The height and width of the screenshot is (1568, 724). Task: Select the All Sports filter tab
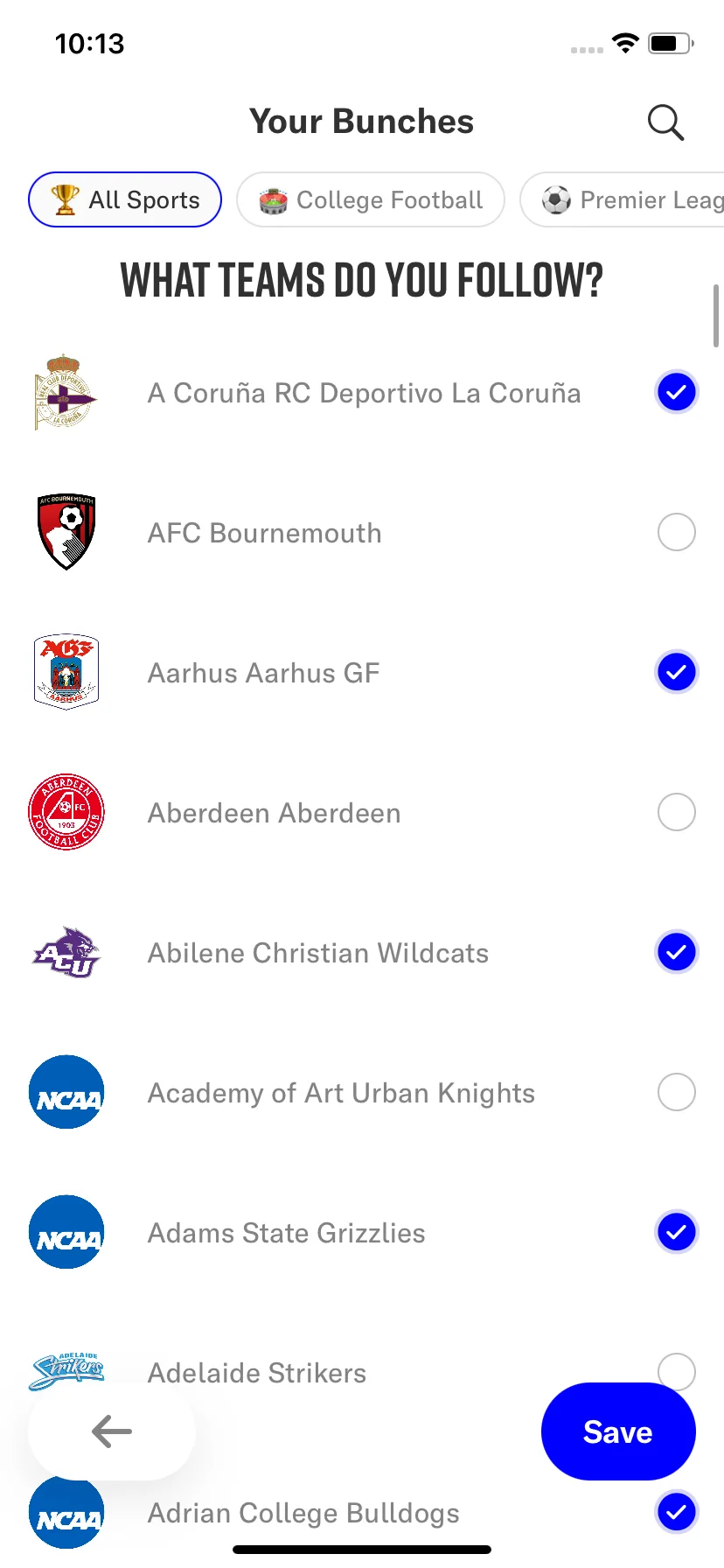pyautogui.click(x=125, y=199)
